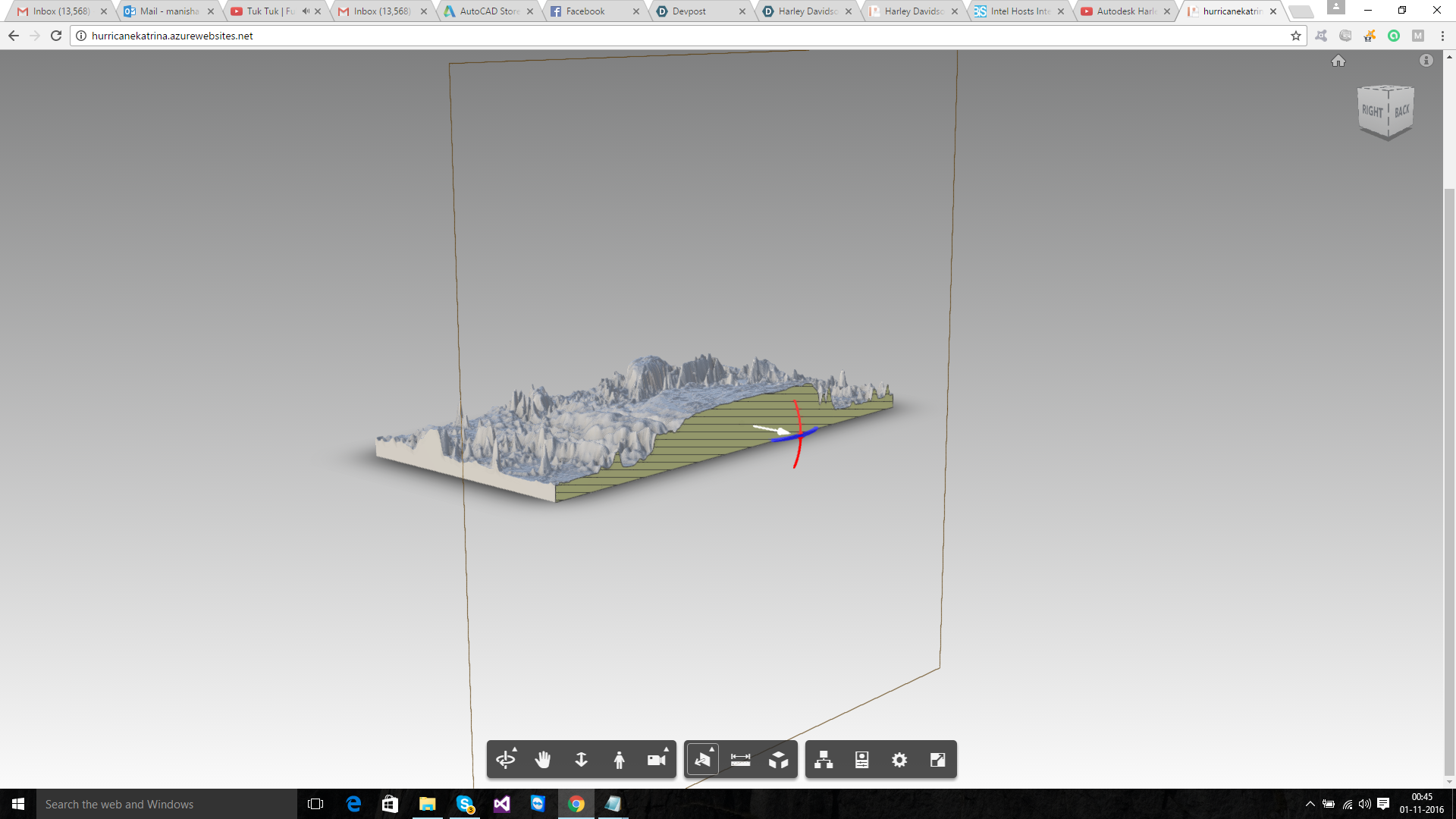1456x819 pixels.
Task: Show the Properties panel
Action: [x=861, y=760]
